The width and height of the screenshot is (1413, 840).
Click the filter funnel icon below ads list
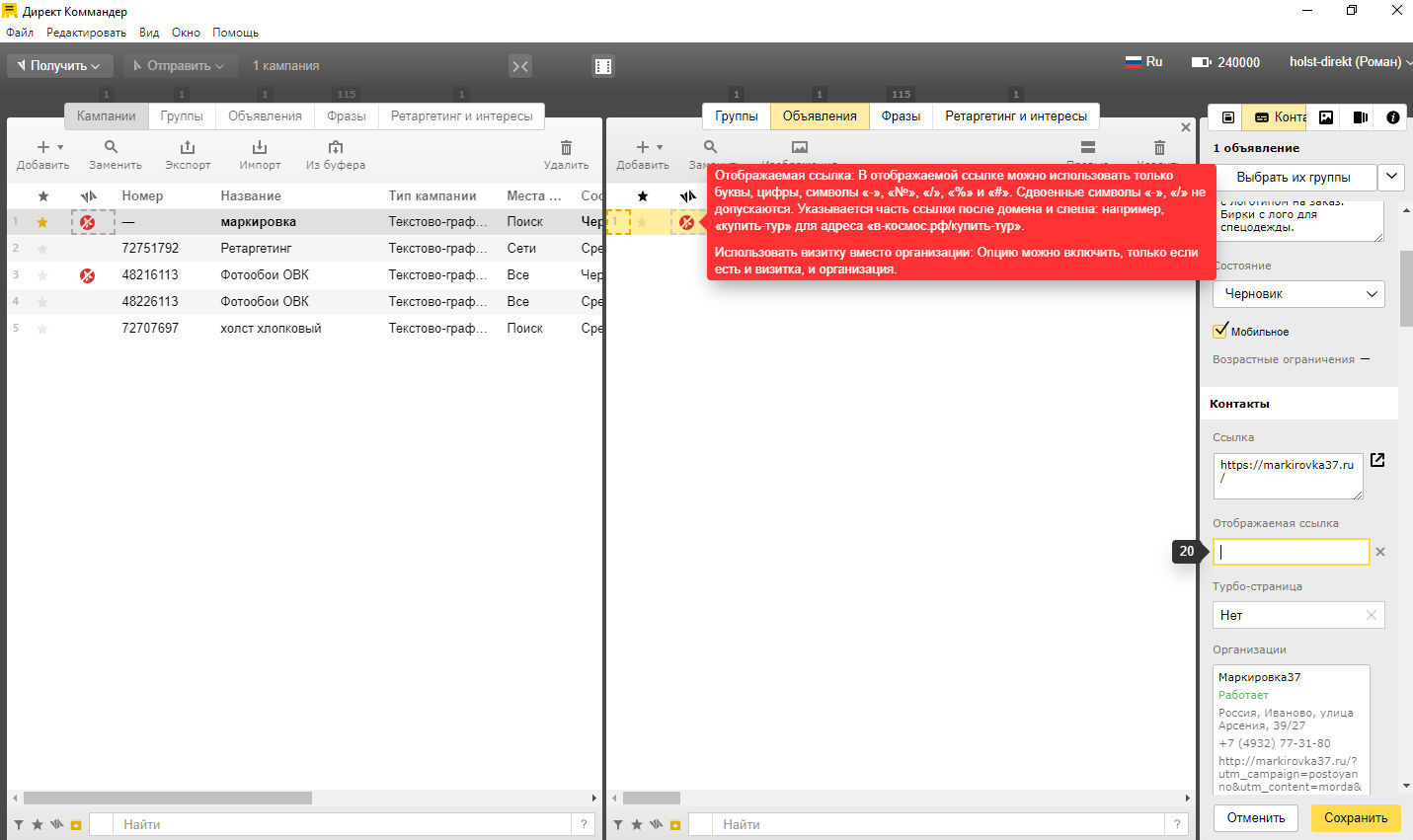[618, 824]
